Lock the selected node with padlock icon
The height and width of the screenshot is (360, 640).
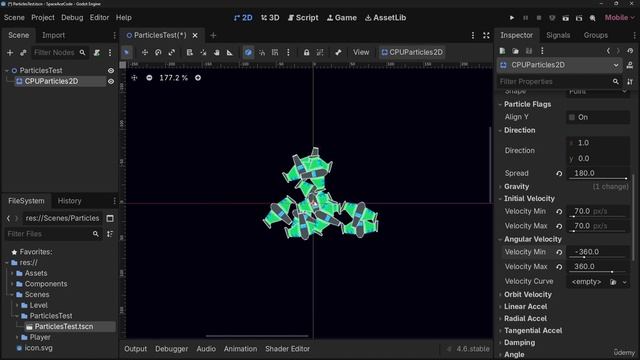coord(307,52)
